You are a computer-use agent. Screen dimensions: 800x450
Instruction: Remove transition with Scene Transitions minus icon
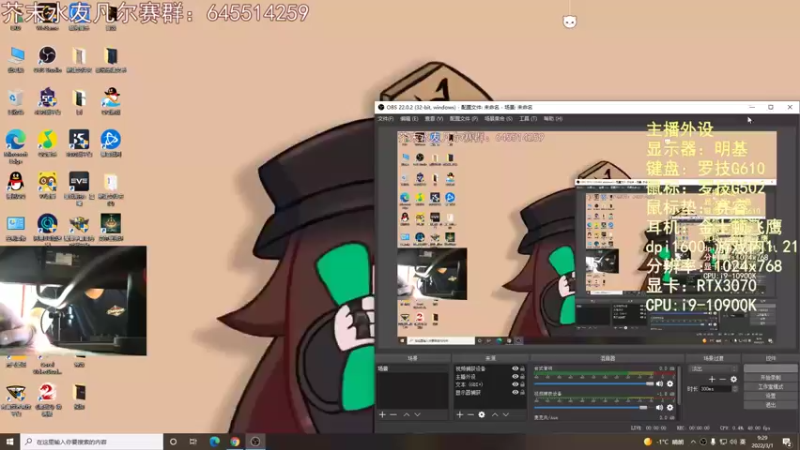tap(722, 379)
